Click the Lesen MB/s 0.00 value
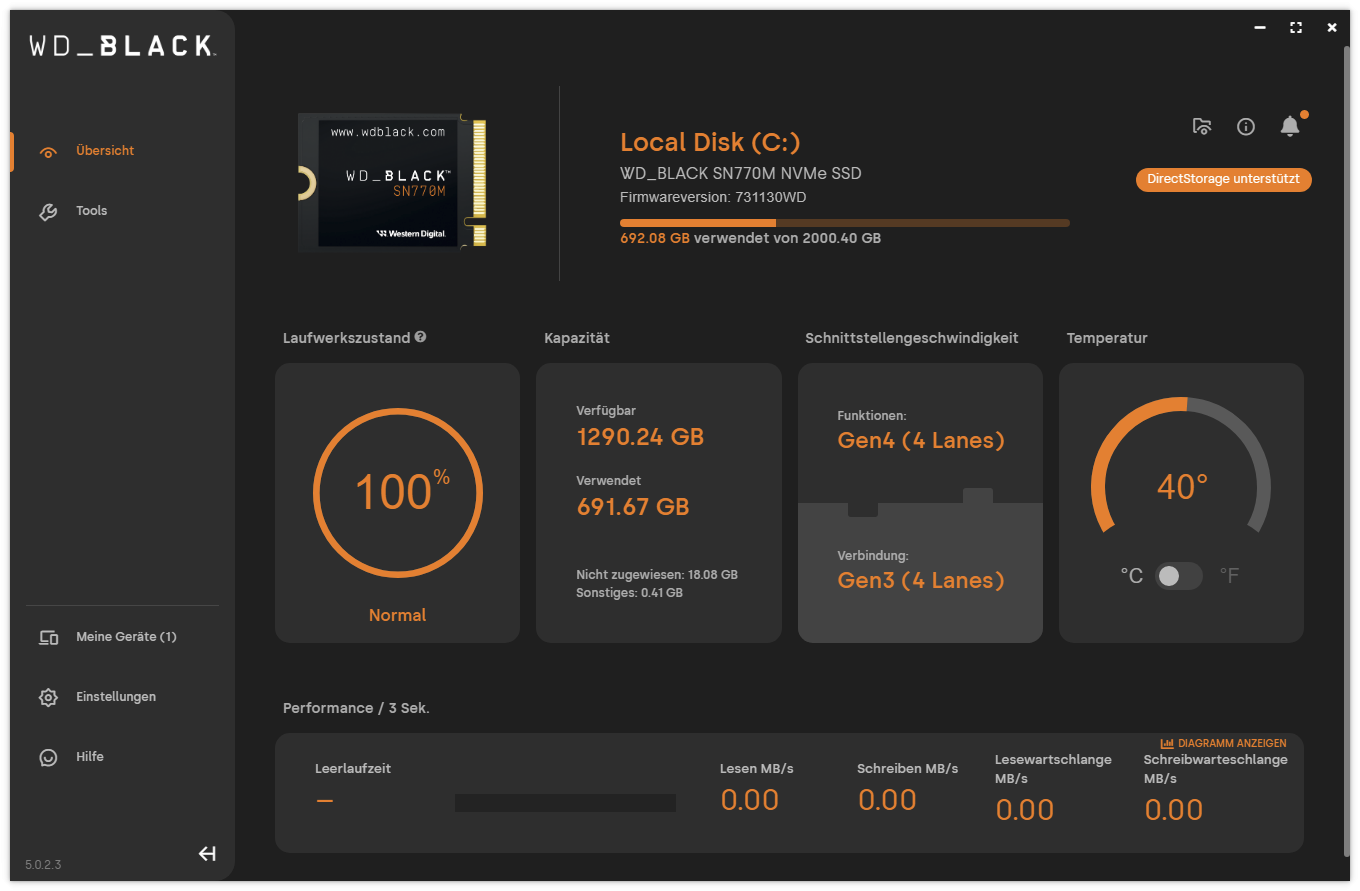This screenshot has width=1360, height=891. pyautogui.click(x=750, y=800)
